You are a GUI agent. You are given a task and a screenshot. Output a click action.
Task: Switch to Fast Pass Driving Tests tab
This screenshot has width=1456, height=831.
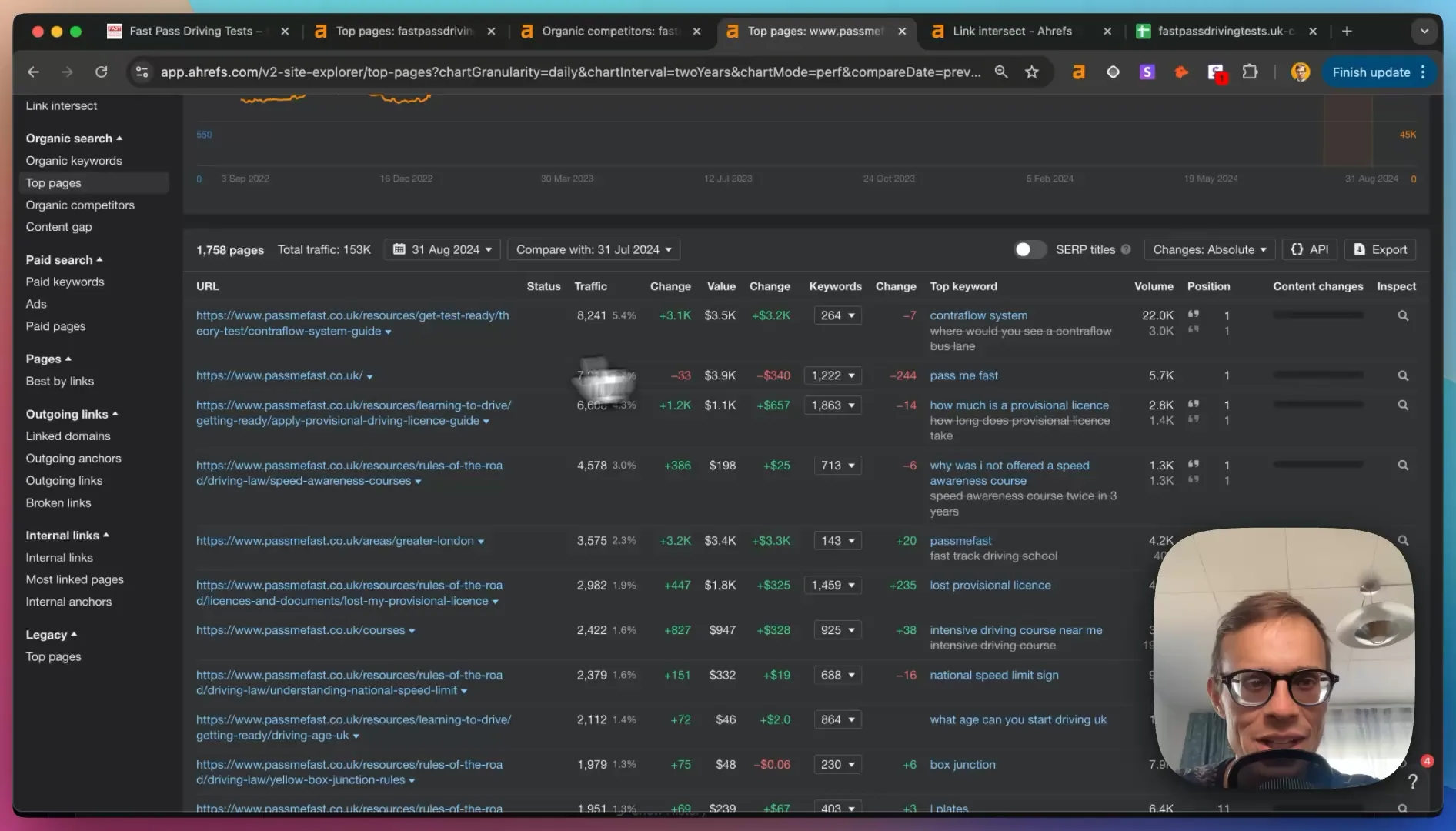tap(195, 32)
